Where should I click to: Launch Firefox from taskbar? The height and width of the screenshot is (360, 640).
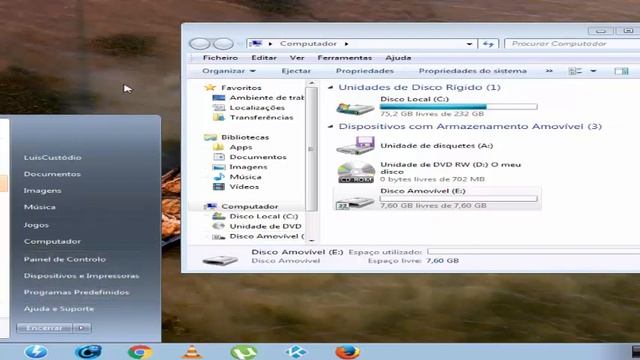pos(347,352)
